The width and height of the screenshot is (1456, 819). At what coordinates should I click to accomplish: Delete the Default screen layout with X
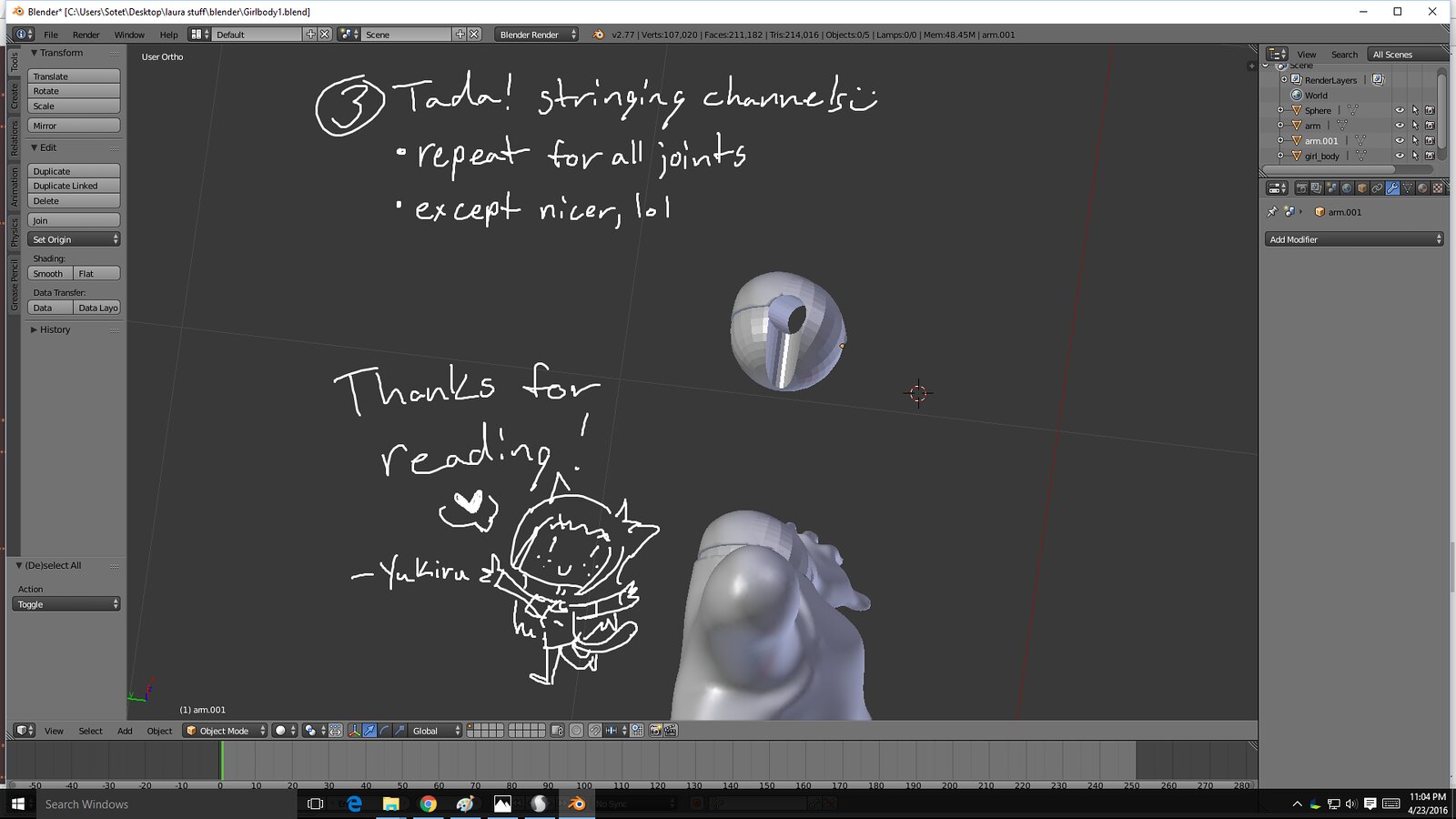point(325,35)
